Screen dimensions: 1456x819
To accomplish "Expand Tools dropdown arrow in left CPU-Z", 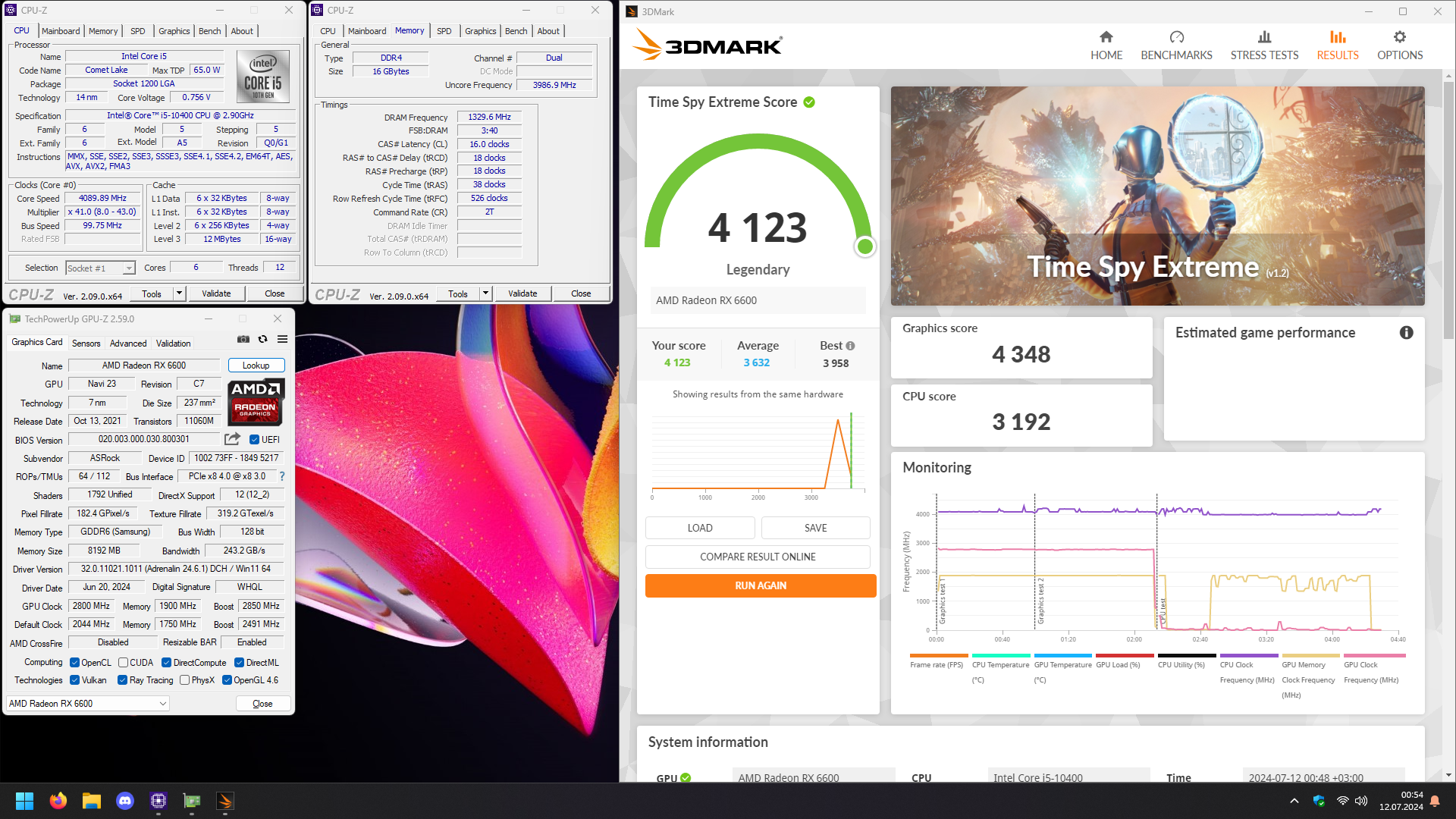I will tap(179, 293).
